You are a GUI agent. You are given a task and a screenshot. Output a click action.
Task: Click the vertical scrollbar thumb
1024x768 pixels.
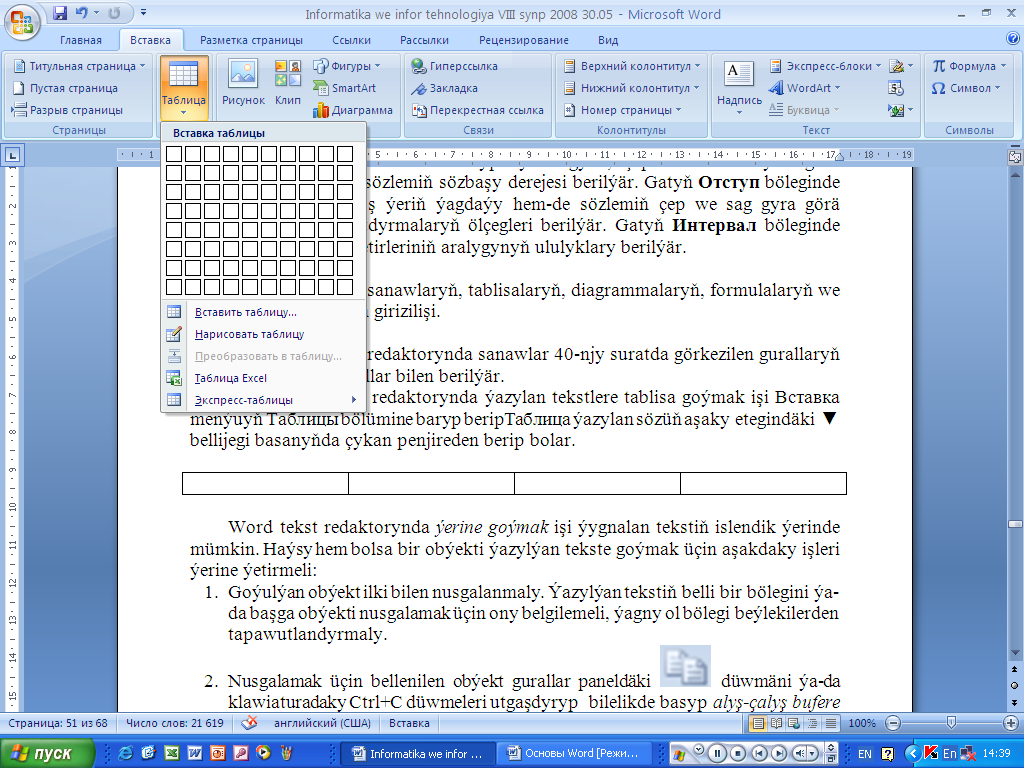[1015, 524]
